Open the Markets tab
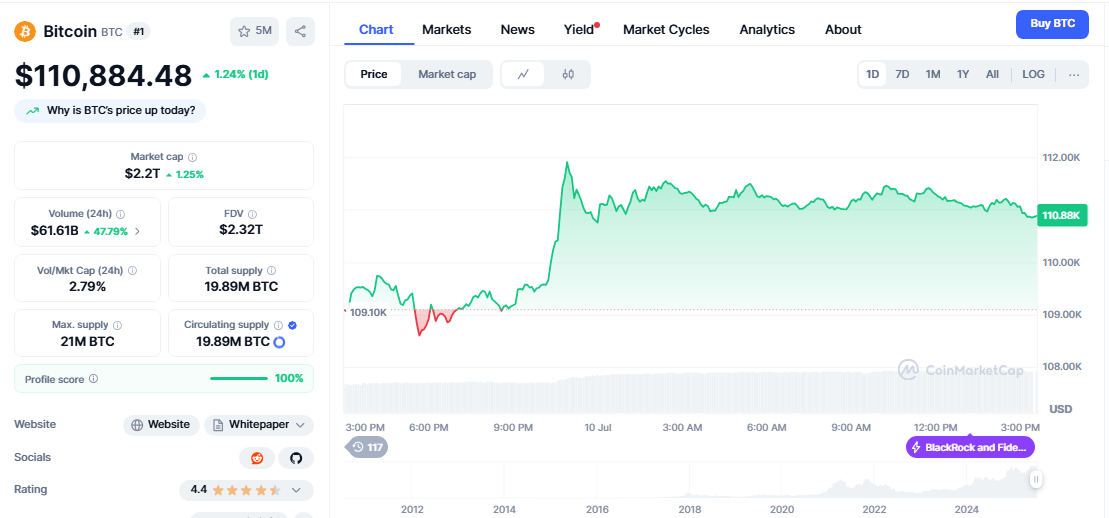The height and width of the screenshot is (518, 1109). 446,30
